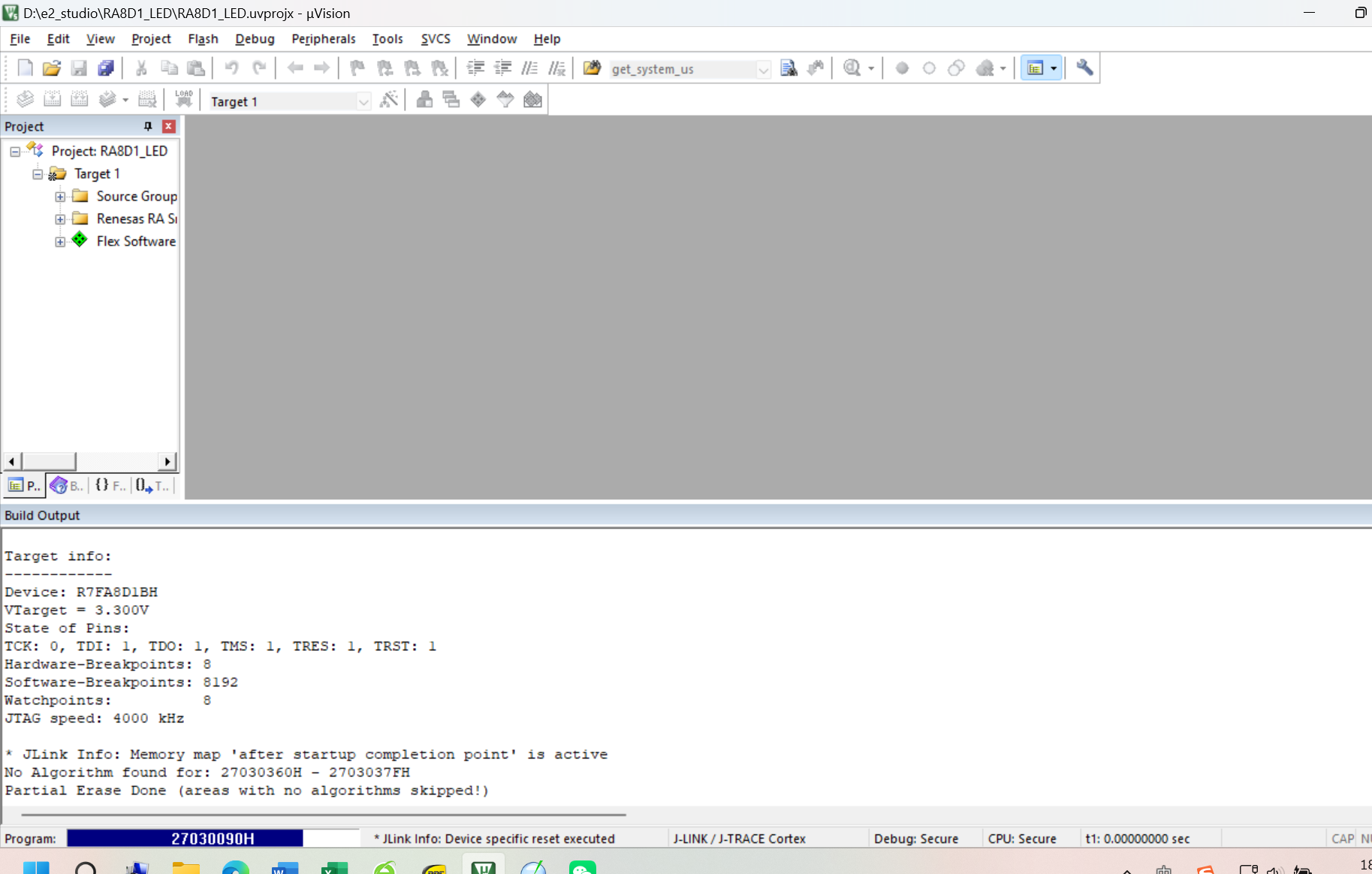Viewport: 1372px width, 874px height.
Task: Open the Debug menu
Action: (x=255, y=39)
